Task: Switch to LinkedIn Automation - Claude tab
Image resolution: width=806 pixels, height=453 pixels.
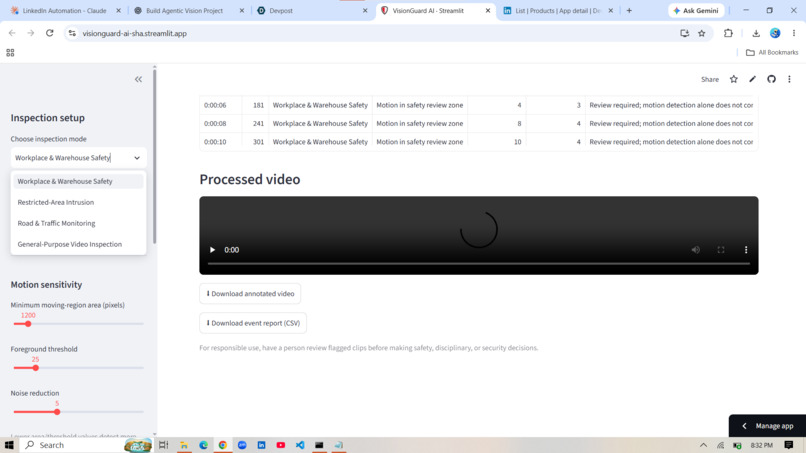Action: pyautogui.click(x=64, y=10)
